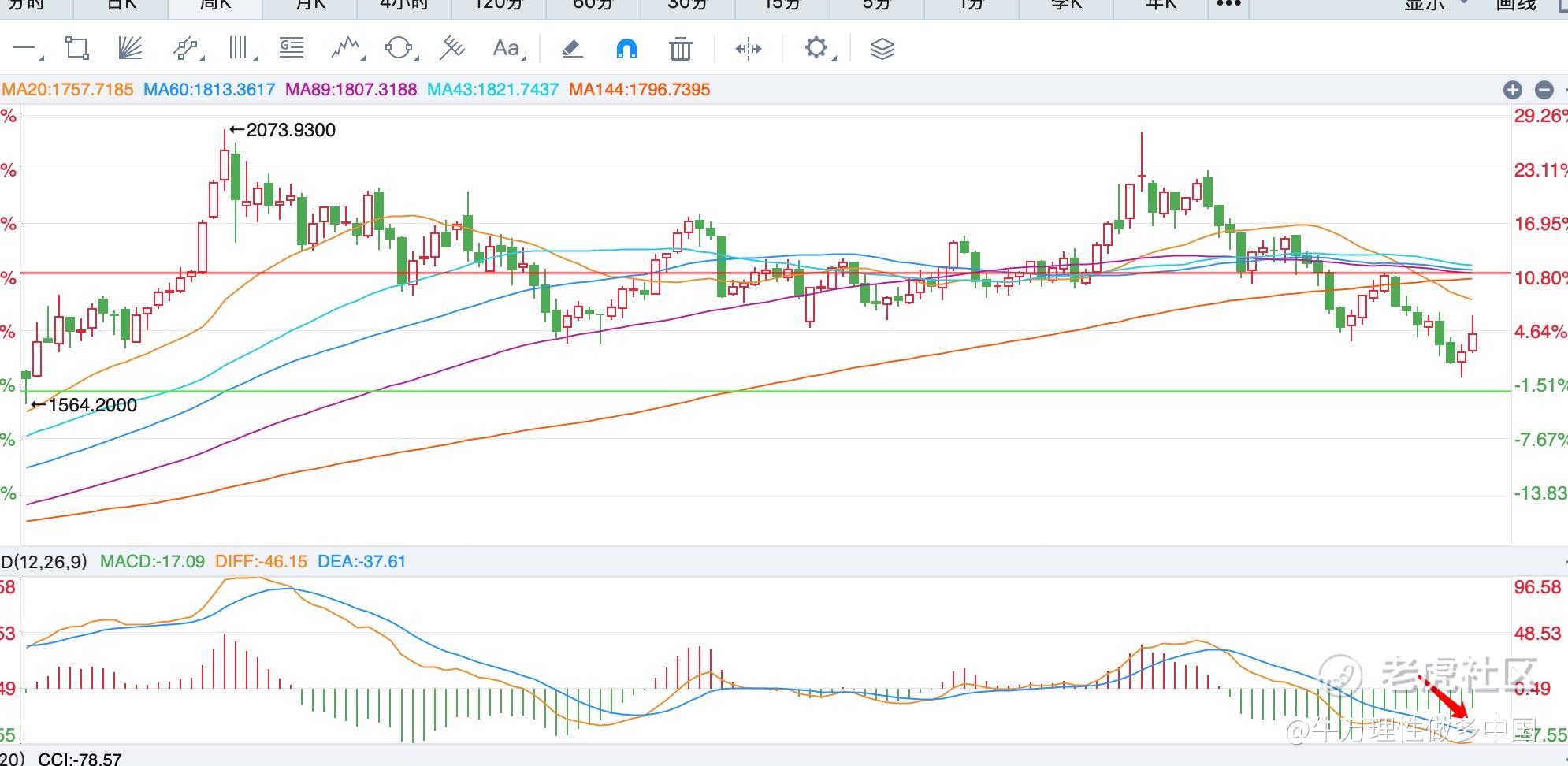Image resolution: width=1568 pixels, height=766 pixels.
Task: Switch to the 30分 period tab
Action: (x=688, y=6)
